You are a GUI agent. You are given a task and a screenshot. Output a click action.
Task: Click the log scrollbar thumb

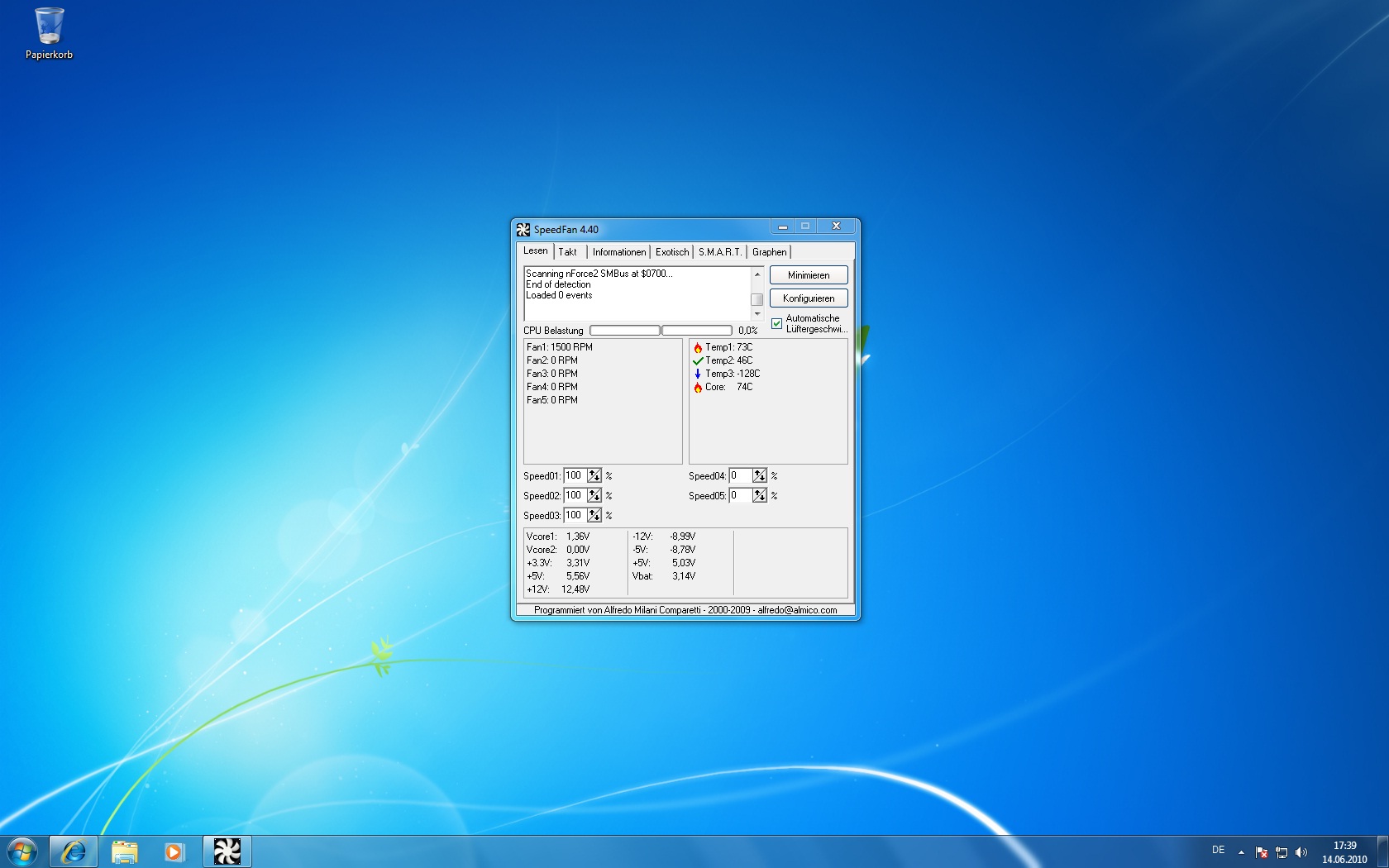tap(757, 299)
